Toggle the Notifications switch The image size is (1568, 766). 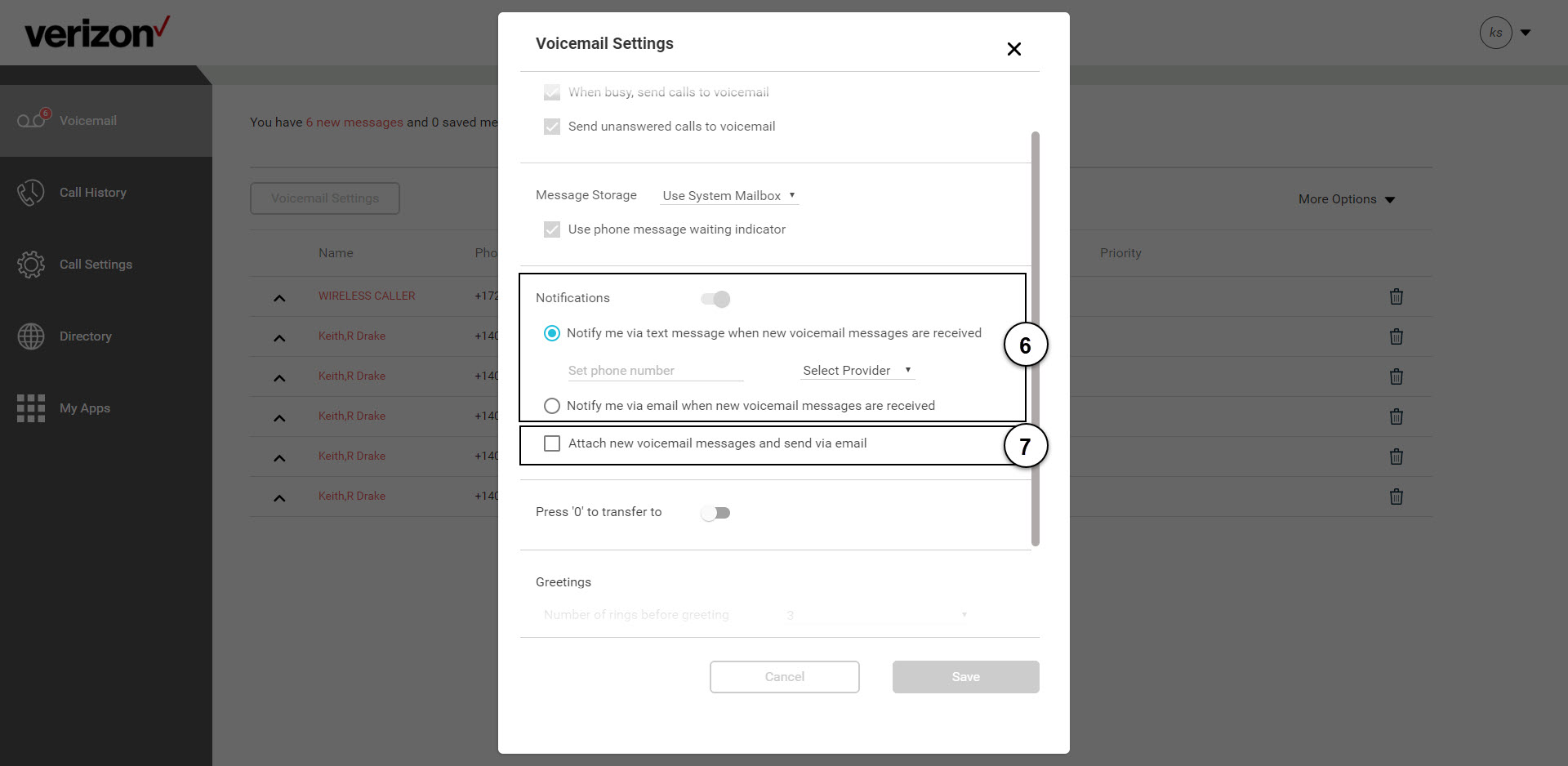click(715, 299)
